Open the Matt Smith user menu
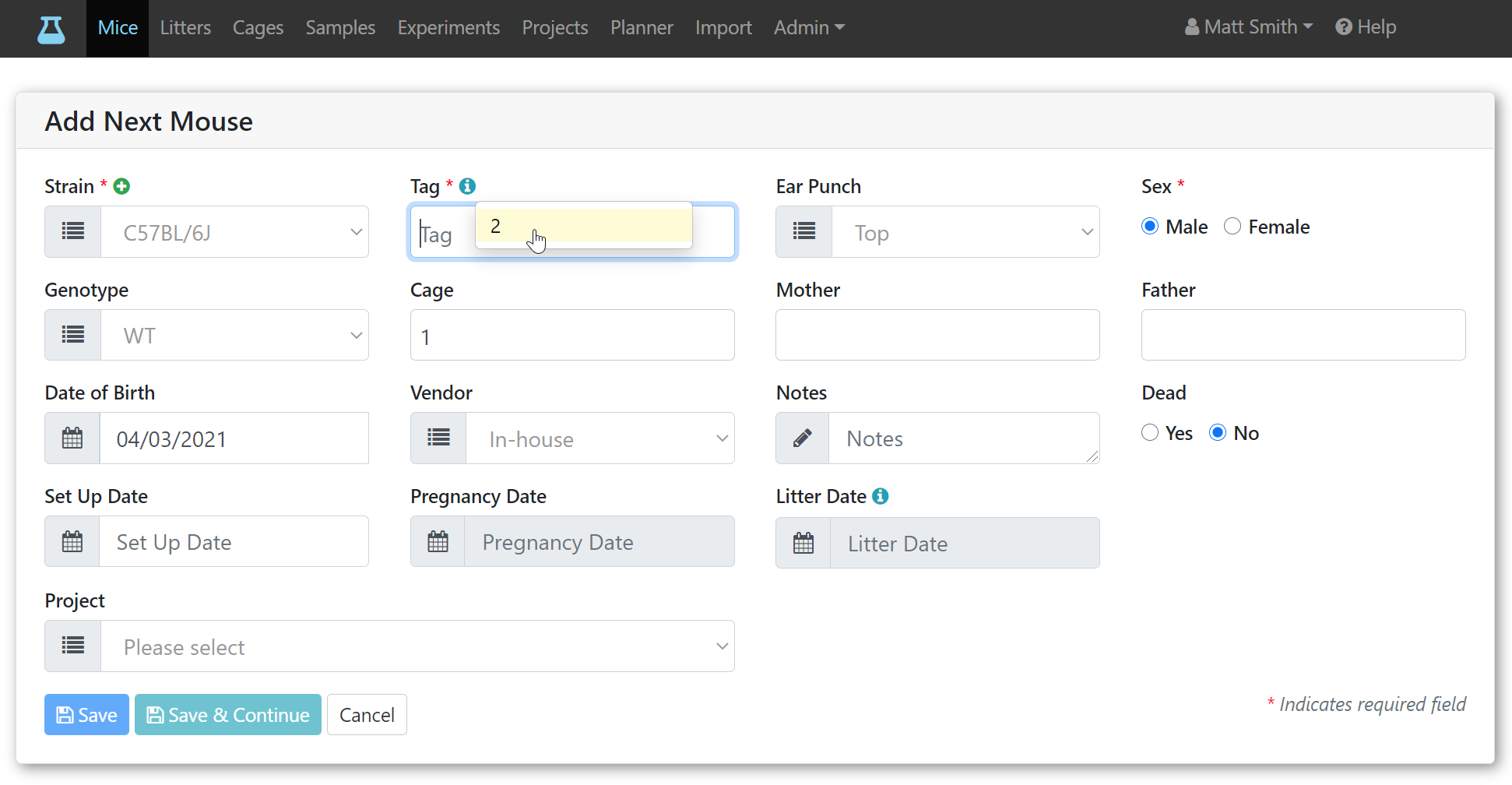The image size is (1512, 785). pos(1249,27)
